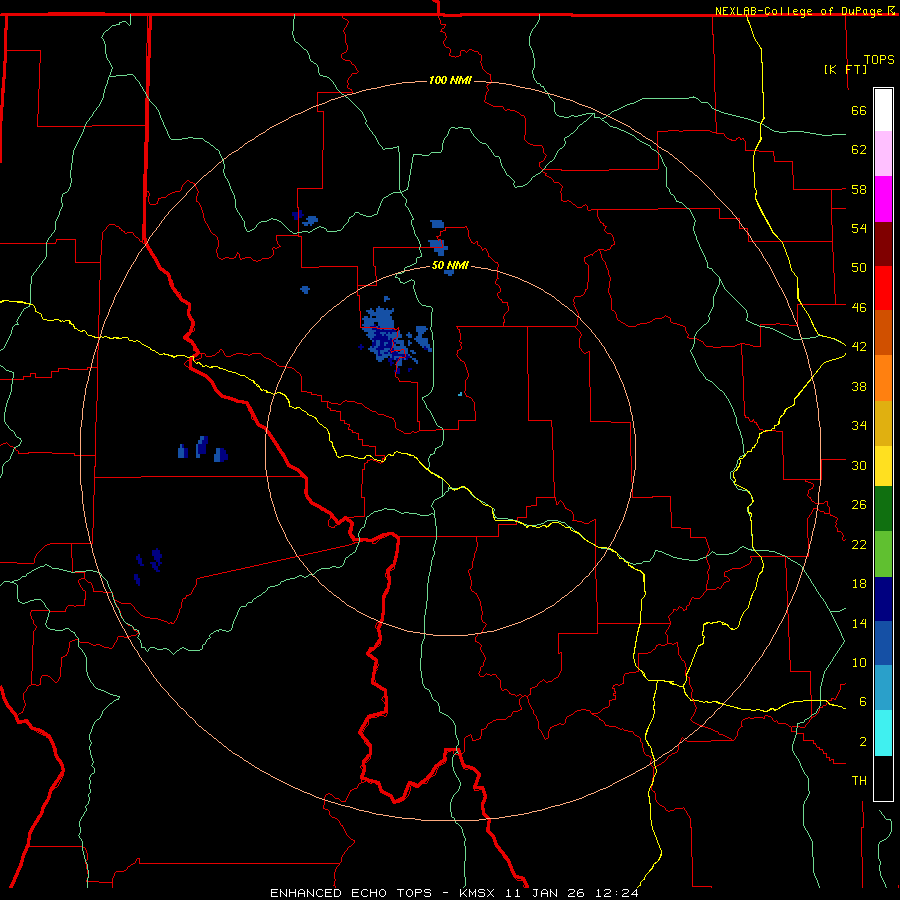Viewport: 900px width, 900px height.
Task: Select the TH legend label
Action: 859,781
